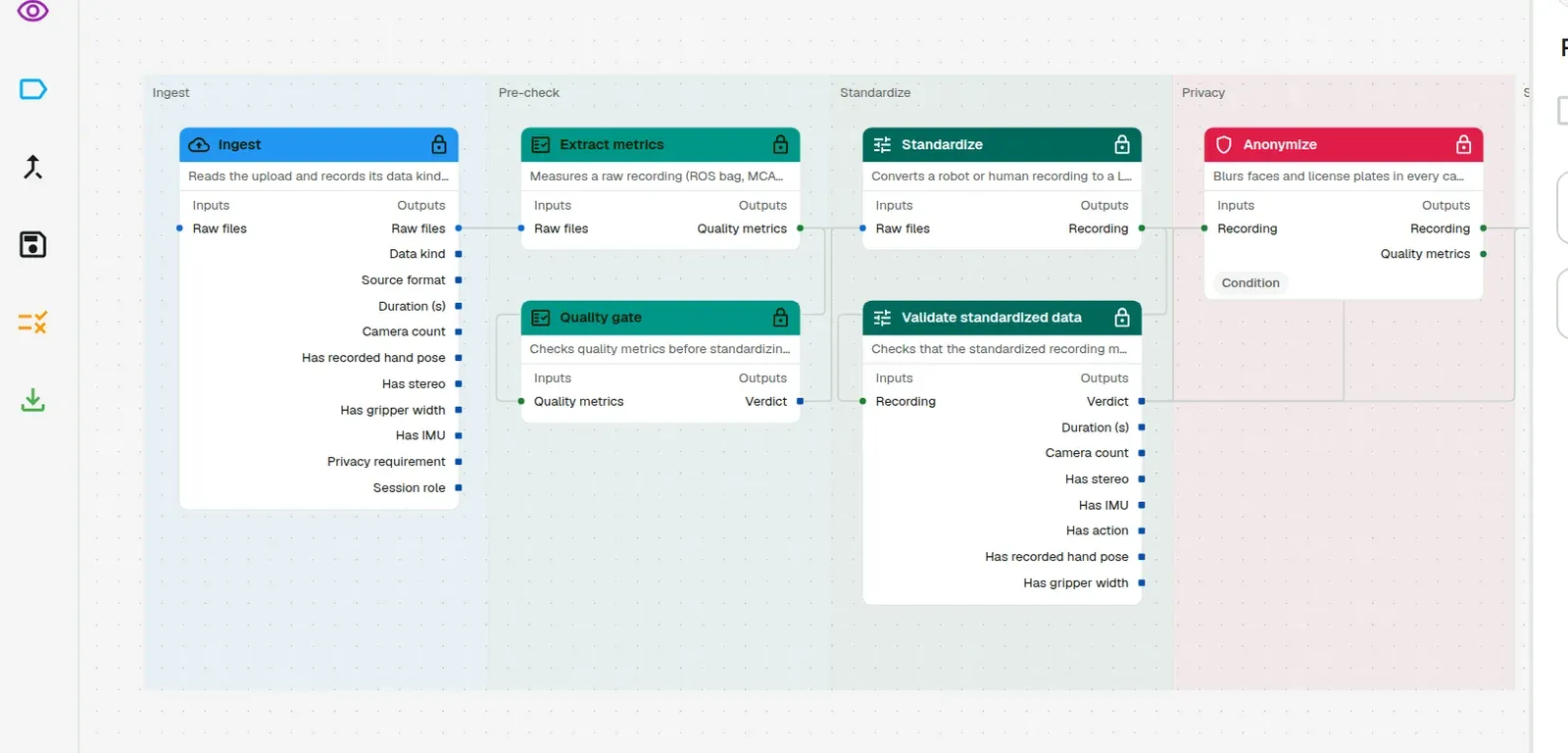Click the shield icon on Anonymize node
Image resolution: width=1568 pixels, height=753 pixels.
click(1224, 145)
